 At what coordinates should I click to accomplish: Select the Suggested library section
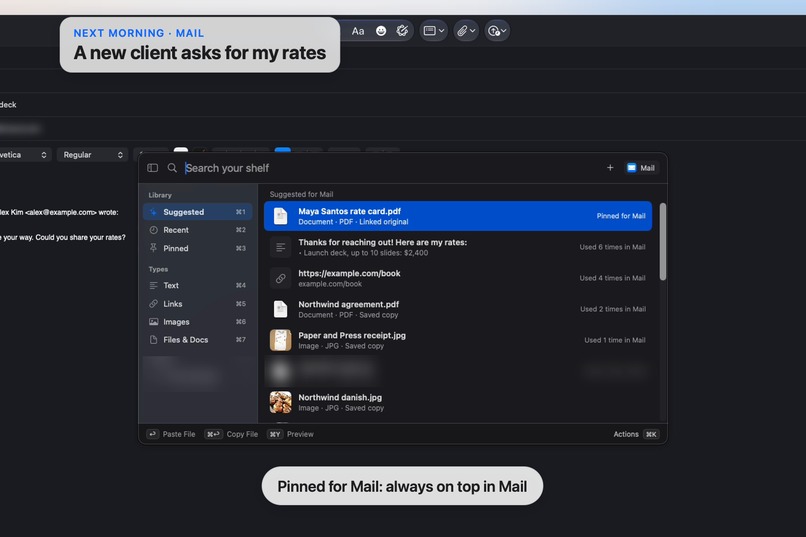[198, 212]
